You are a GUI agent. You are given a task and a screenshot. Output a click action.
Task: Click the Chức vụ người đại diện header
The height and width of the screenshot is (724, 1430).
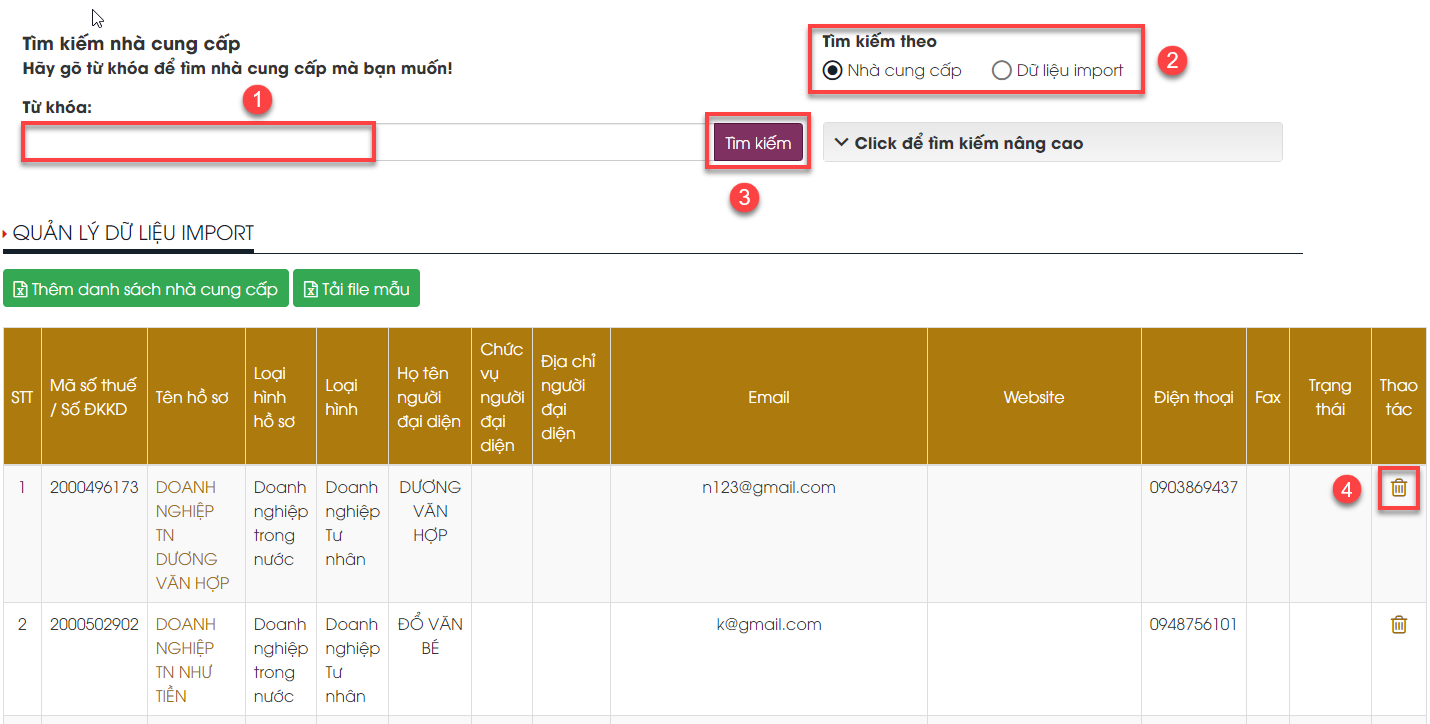[501, 397]
